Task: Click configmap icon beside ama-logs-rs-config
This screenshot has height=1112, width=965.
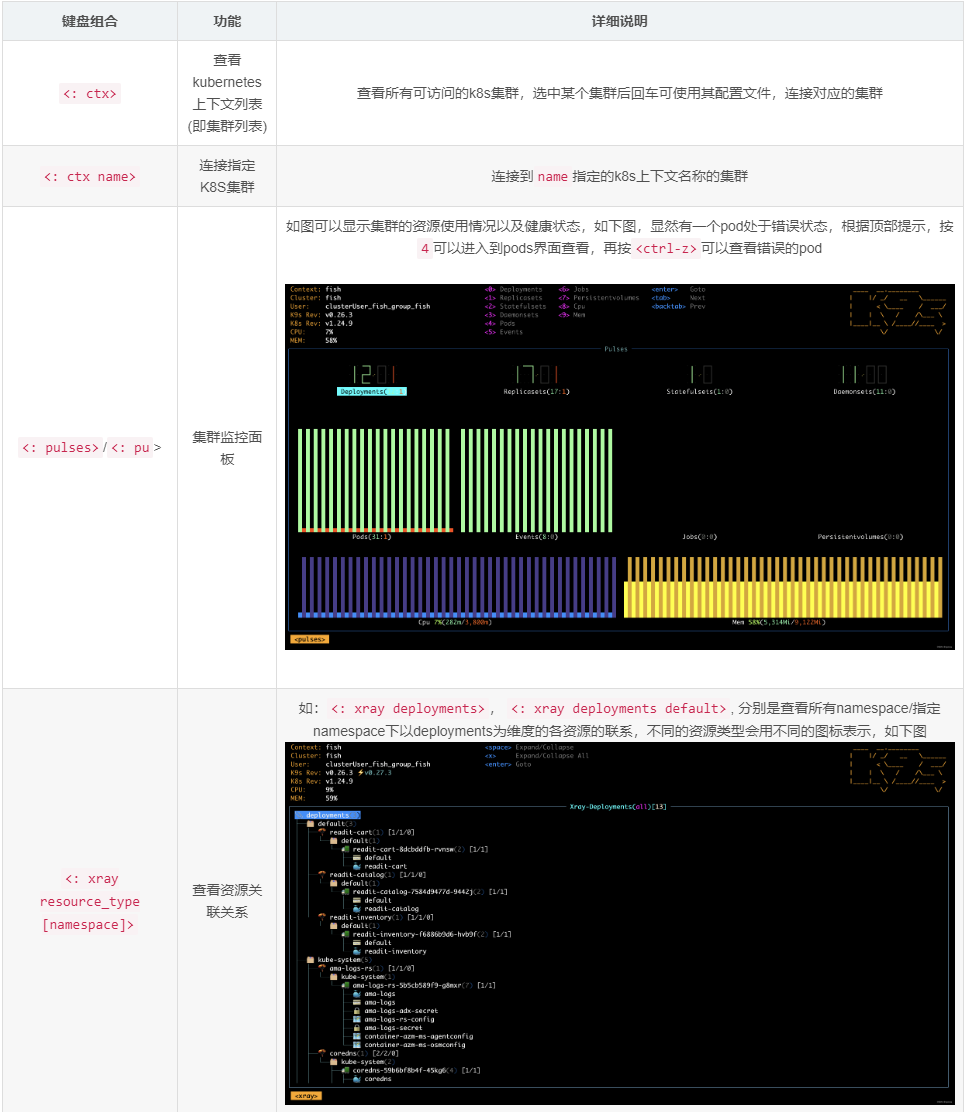Action: coord(357,1020)
